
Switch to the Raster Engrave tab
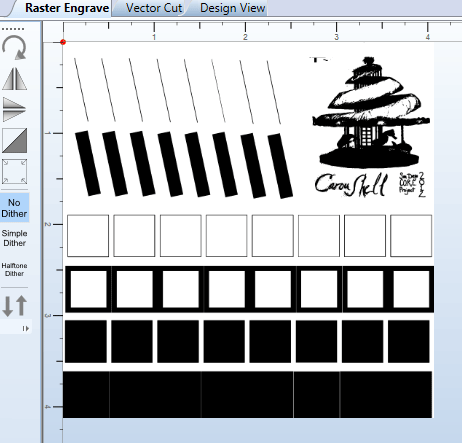click(x=67, y=8)
